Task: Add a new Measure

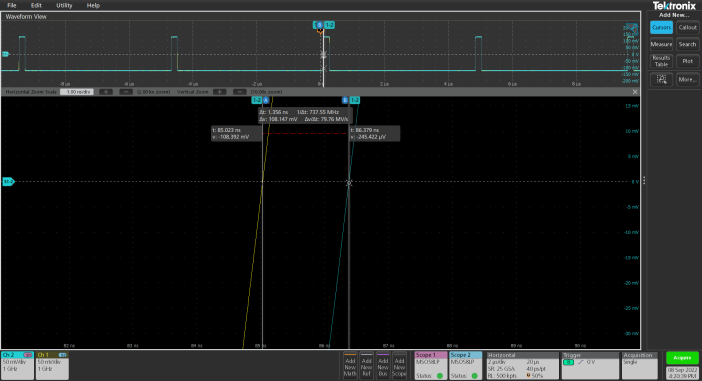Action: coord(661,44)
